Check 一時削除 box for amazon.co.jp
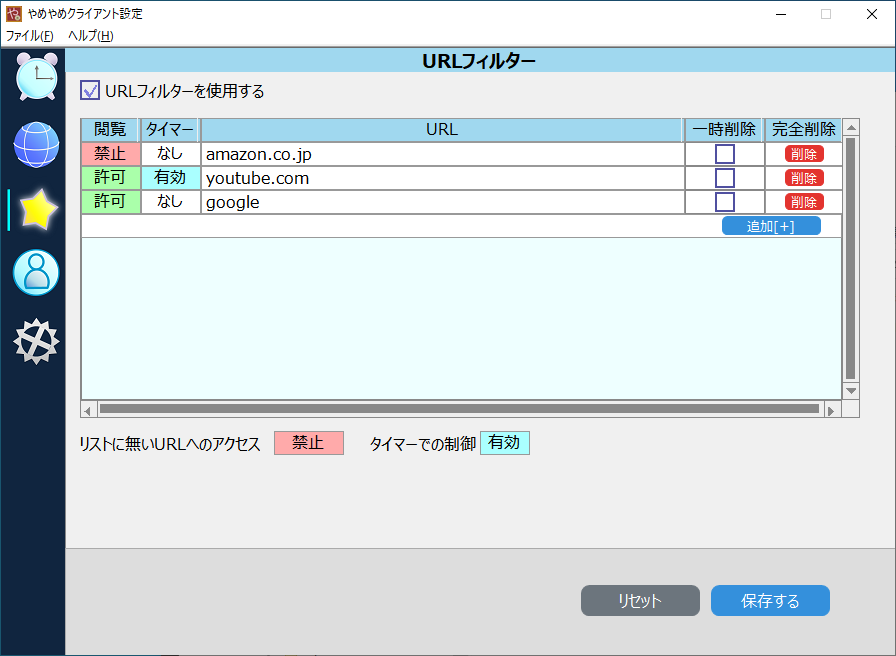The image size is (896, 656). tap(725, 154)
